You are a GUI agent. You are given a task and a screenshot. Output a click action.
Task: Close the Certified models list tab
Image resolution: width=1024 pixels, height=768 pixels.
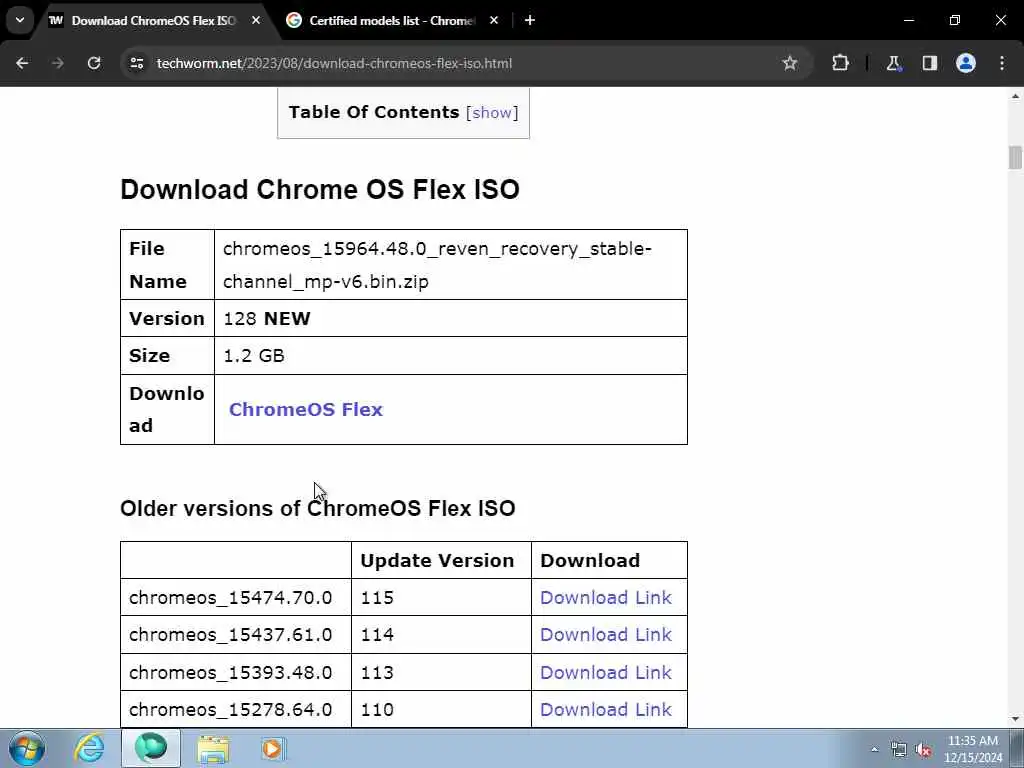pyautogui.click(x=494, y=20)
